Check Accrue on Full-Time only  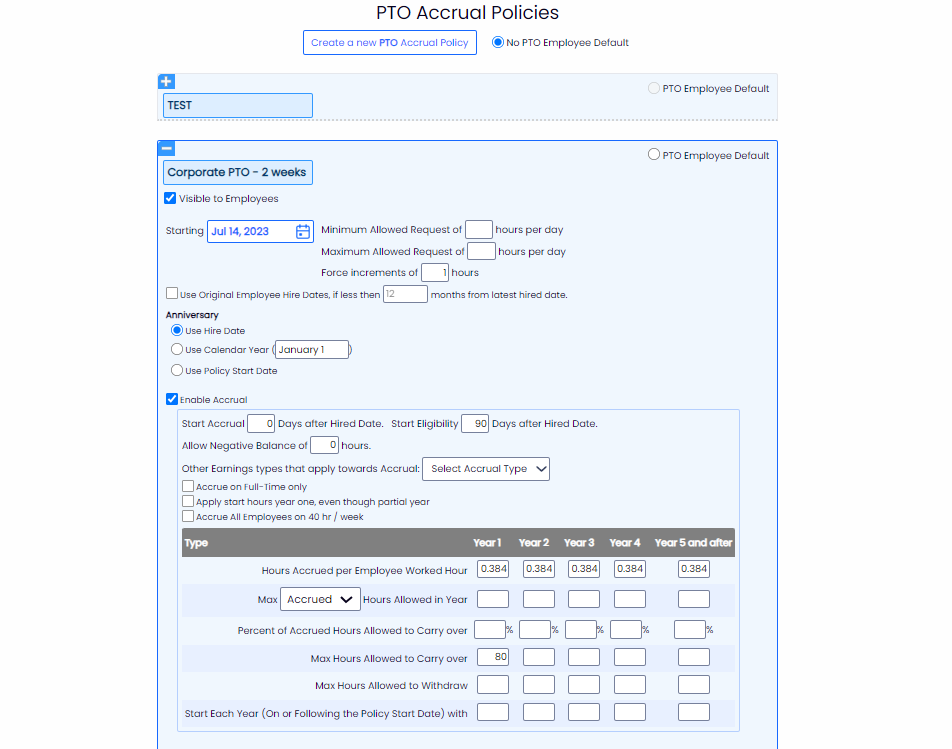(x=188, y=486)
